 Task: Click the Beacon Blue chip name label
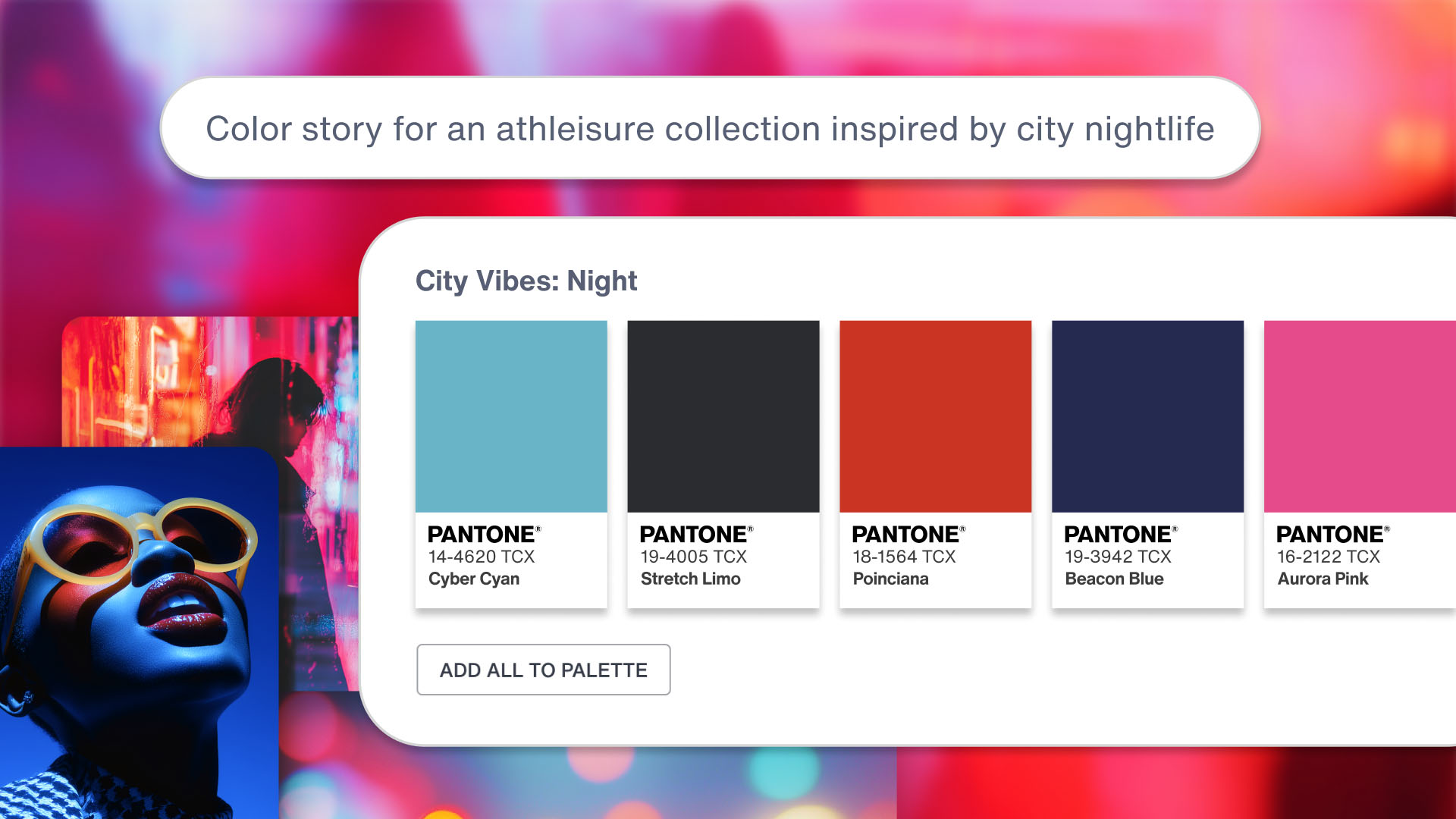pyautogui.click(x=1116, y=579)
